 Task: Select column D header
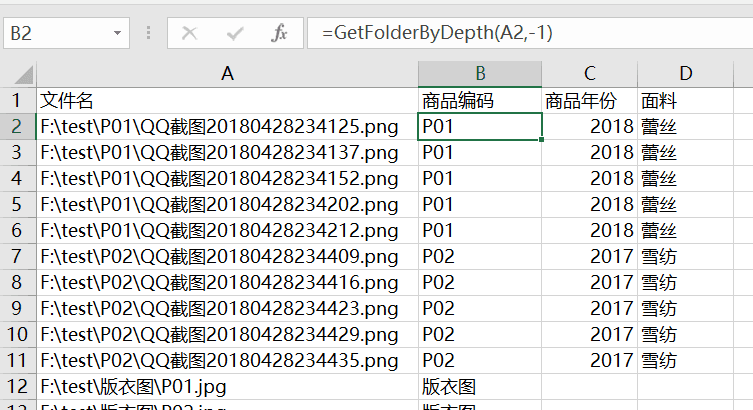686,74
